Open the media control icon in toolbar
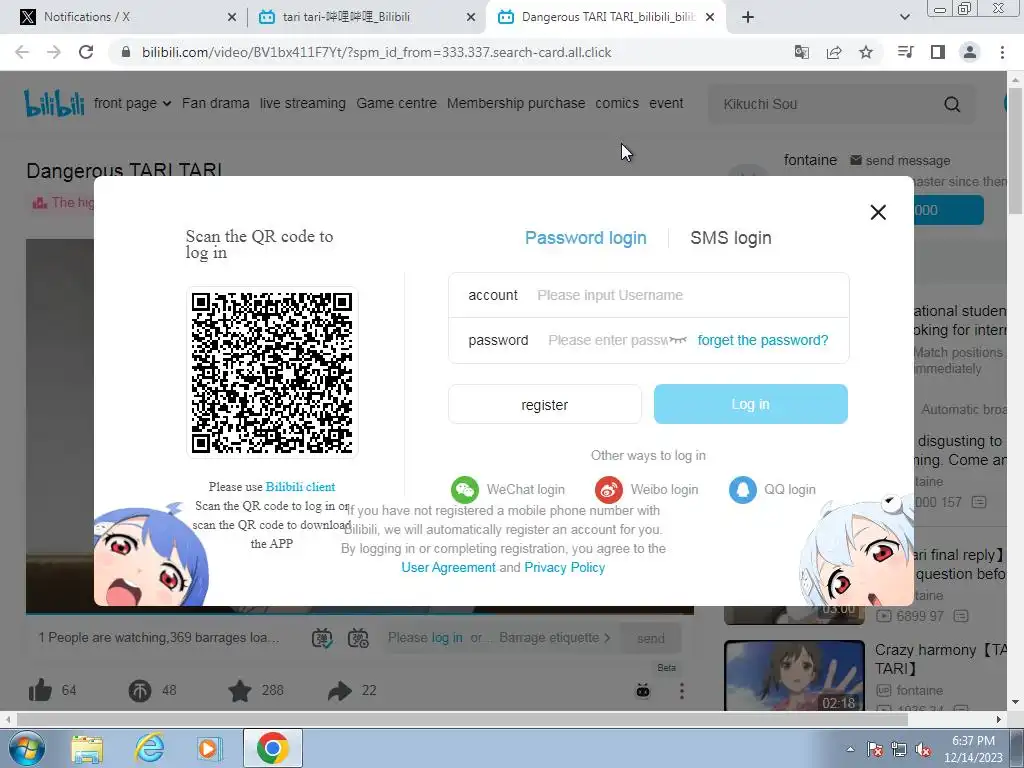The height and width of the screenshot is (768, 1024). click(905, 52)
